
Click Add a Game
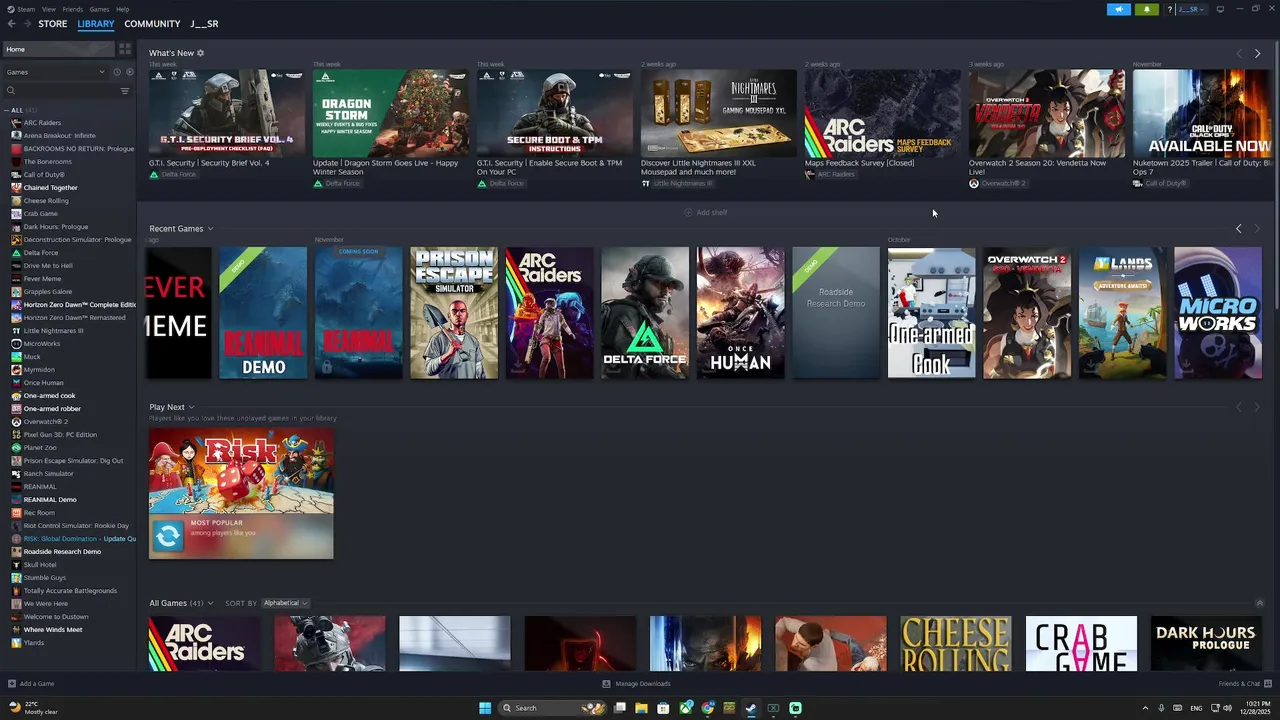tap(31, 684)
